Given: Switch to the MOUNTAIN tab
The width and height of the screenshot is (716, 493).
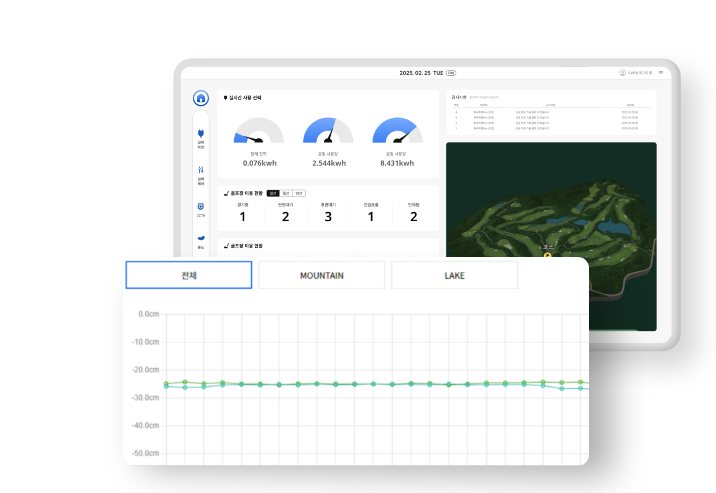Looking at the screenshot, I should point(321,275).
